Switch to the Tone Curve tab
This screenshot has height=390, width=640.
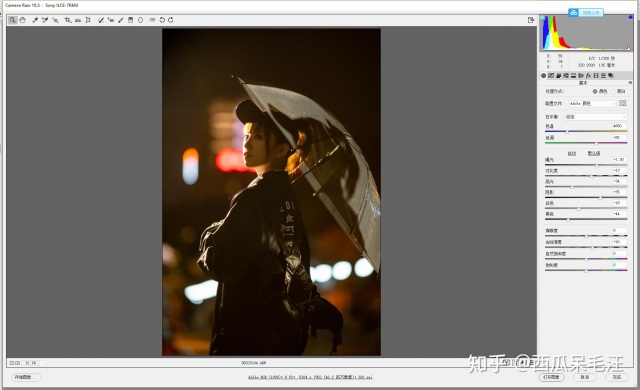tap(551, 76)
